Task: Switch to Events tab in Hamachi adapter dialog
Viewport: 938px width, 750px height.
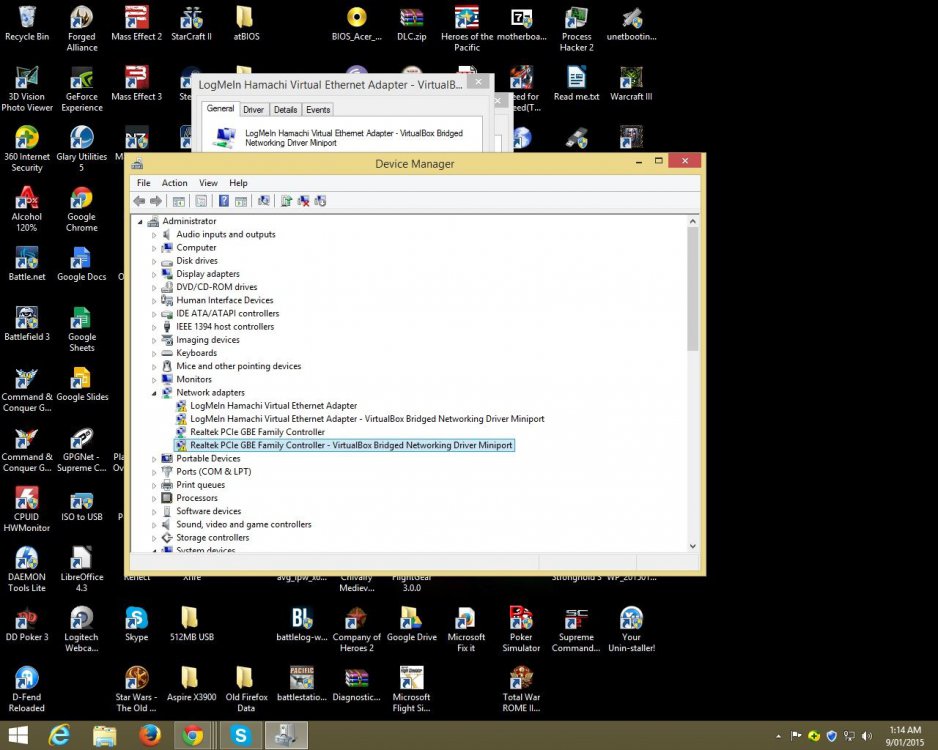Action: (x=318, y=109)
